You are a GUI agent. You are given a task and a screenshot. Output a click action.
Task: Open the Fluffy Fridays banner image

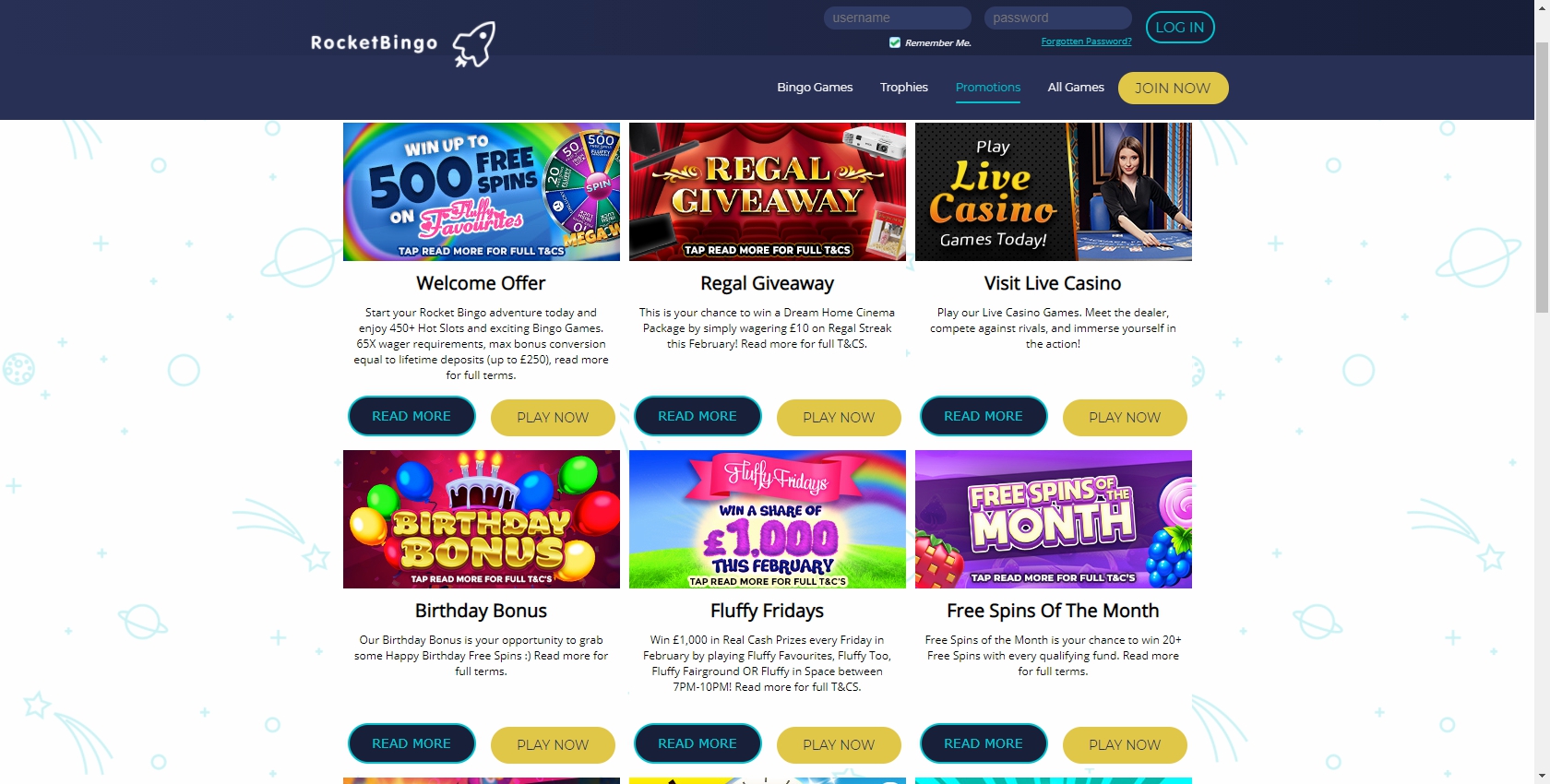pyautogui.click(x=768, y=519)
